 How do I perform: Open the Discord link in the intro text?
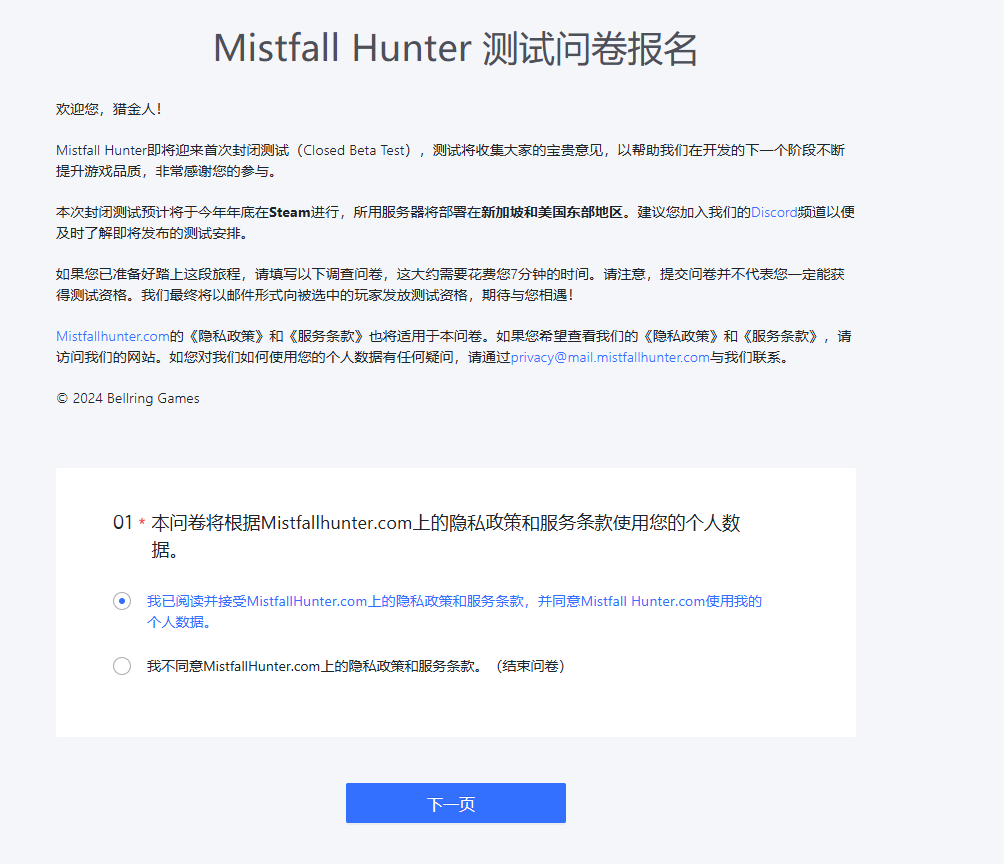[x=773, y=212]
